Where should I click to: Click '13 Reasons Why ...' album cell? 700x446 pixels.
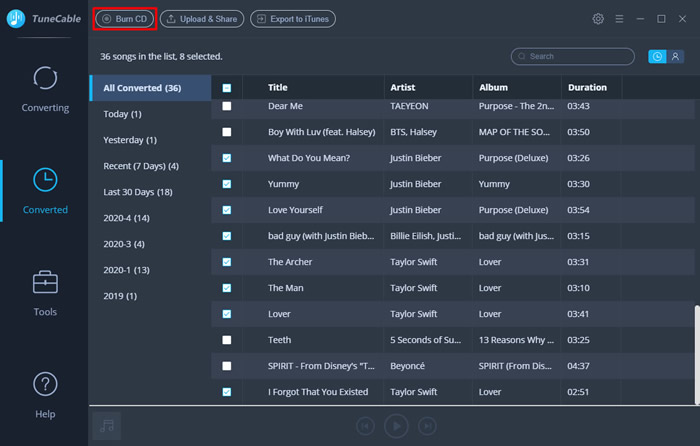coord(516,340)
